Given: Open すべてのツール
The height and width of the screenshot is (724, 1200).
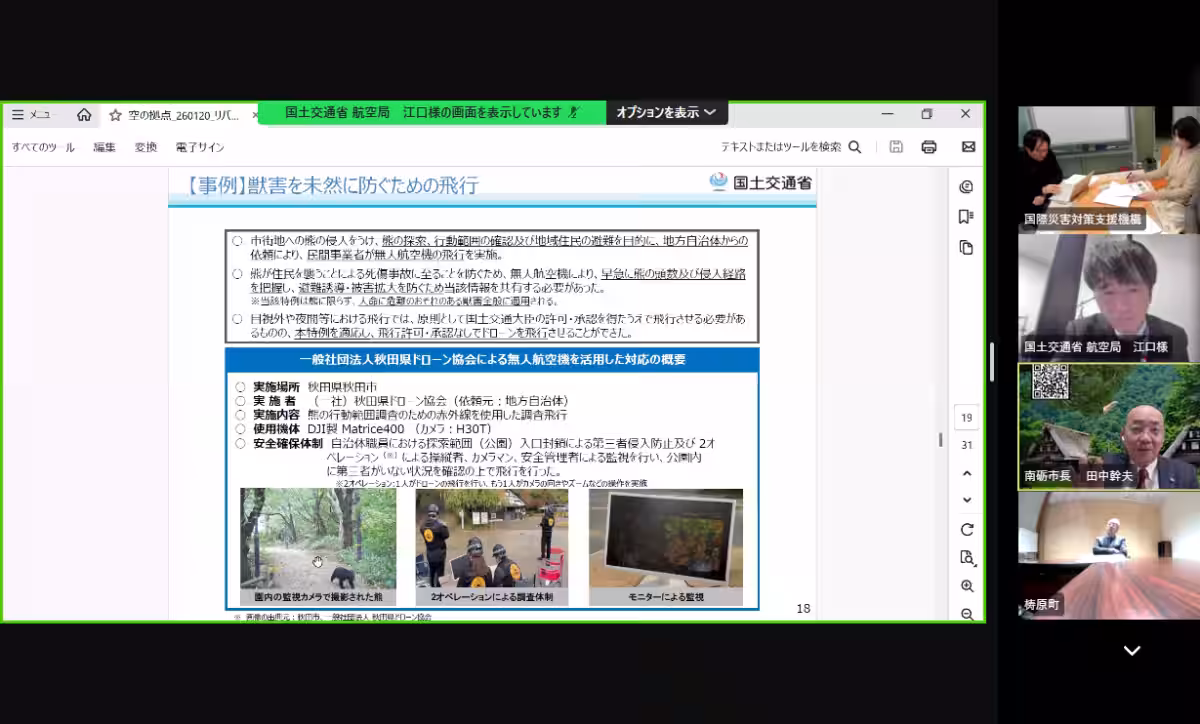Looking at the screenshot, I should (44, 146).
